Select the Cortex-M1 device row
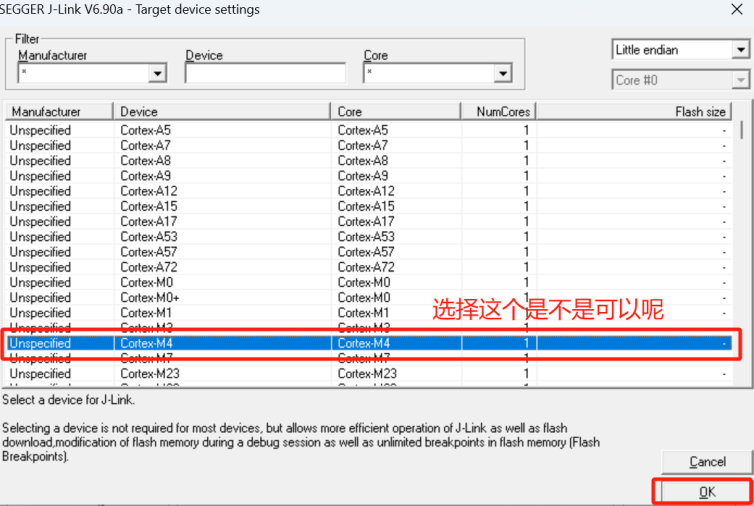The height and width of the screenshot is (506, 754). click(369, 313)
